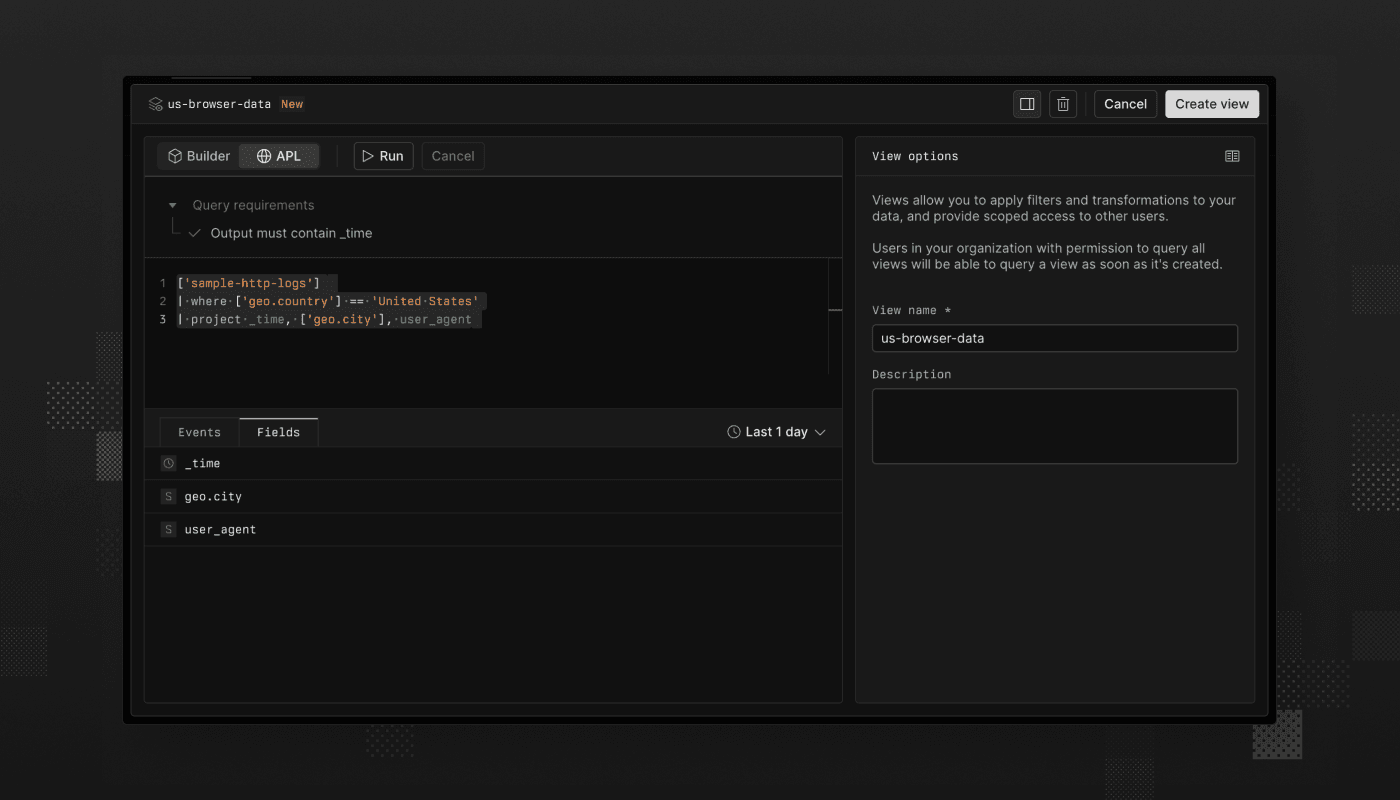Viewport: 1400px width, 800px height.
Task: Toggle the side panel layout icon
Action: click(x=1026, y=103)
